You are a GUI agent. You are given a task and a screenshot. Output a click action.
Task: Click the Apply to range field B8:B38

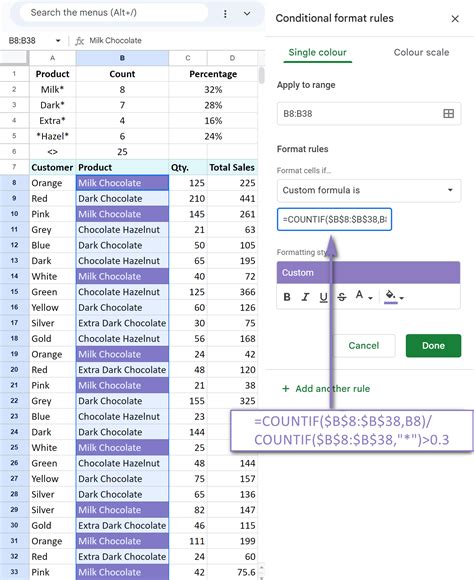tap(369, 114)
